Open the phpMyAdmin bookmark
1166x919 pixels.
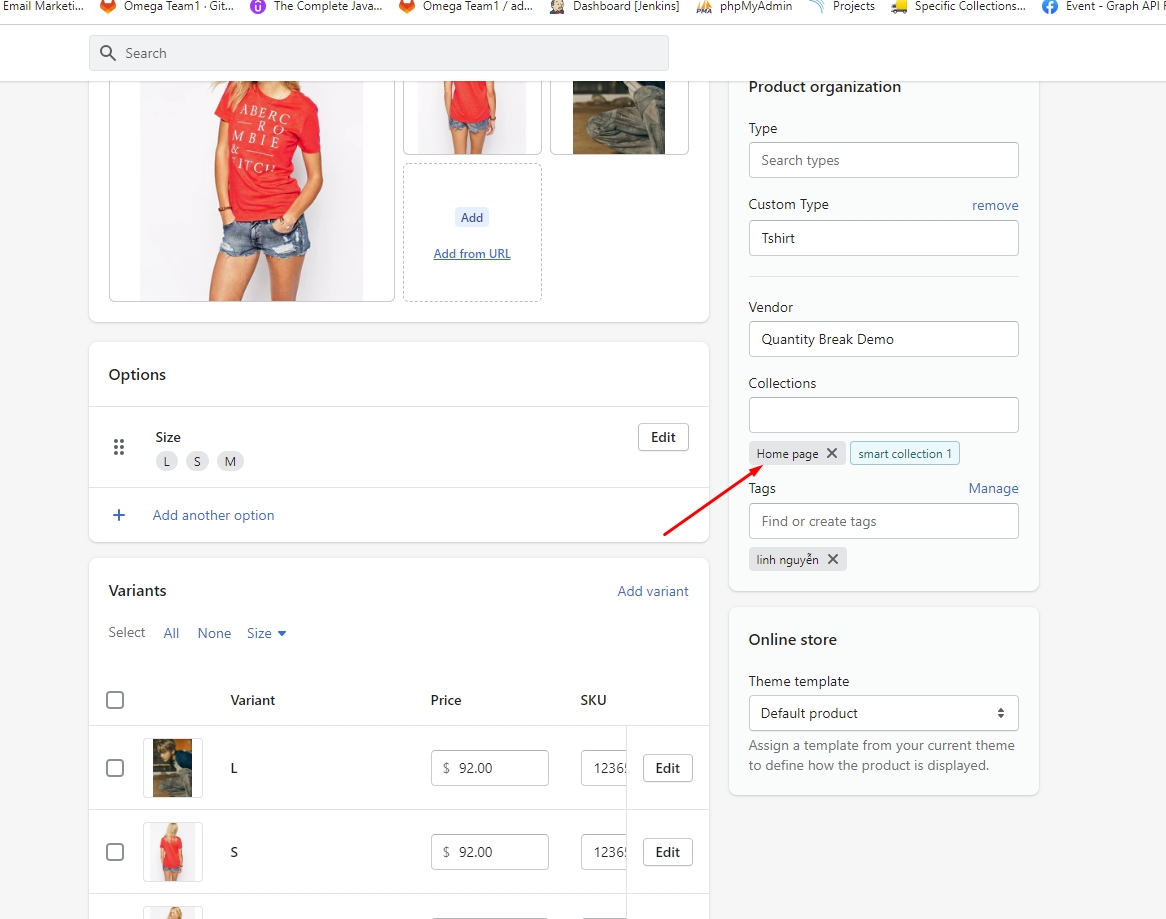click(x=745, y=6)
